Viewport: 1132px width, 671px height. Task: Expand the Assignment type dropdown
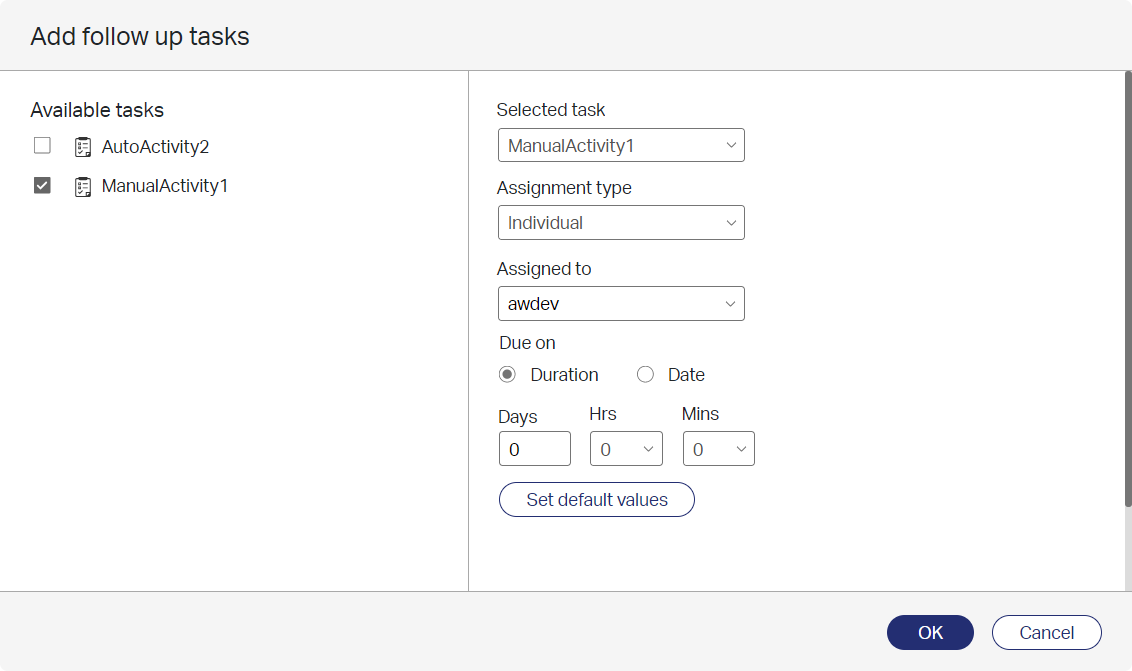[x=621, y=222]
